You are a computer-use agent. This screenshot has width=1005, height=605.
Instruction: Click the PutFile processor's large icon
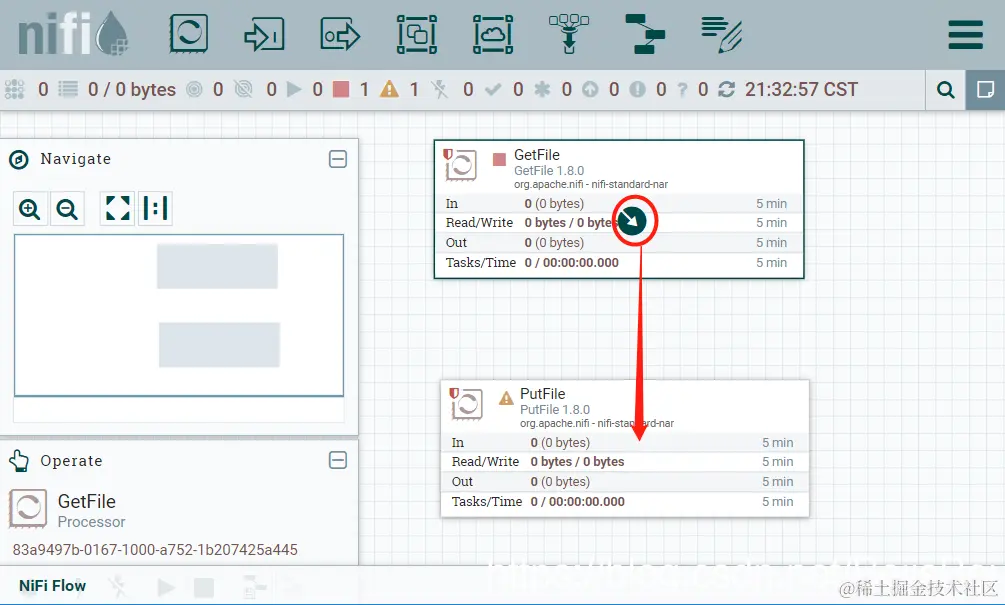pyautogui.click(x=467, y=404)
